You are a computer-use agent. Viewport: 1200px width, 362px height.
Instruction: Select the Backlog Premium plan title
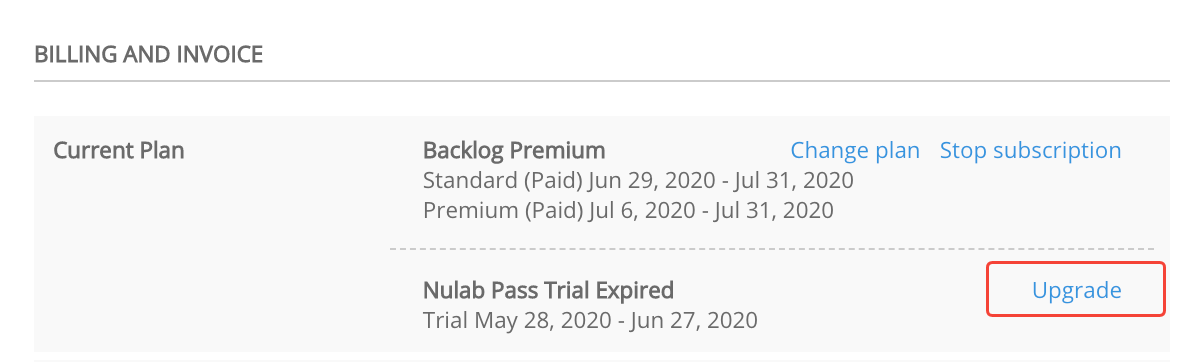(514, 151)
